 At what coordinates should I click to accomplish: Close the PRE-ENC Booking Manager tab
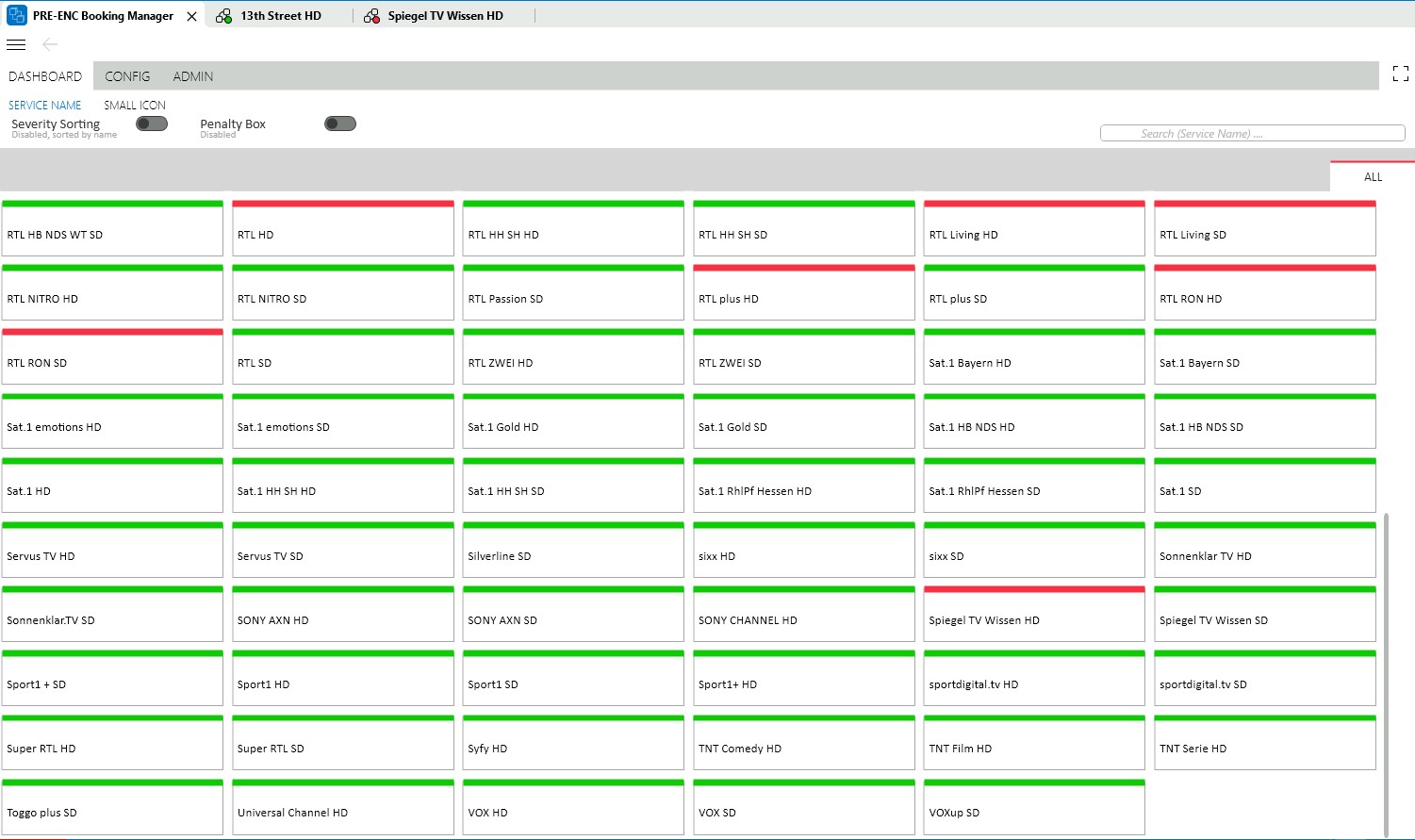pos(191,16)
